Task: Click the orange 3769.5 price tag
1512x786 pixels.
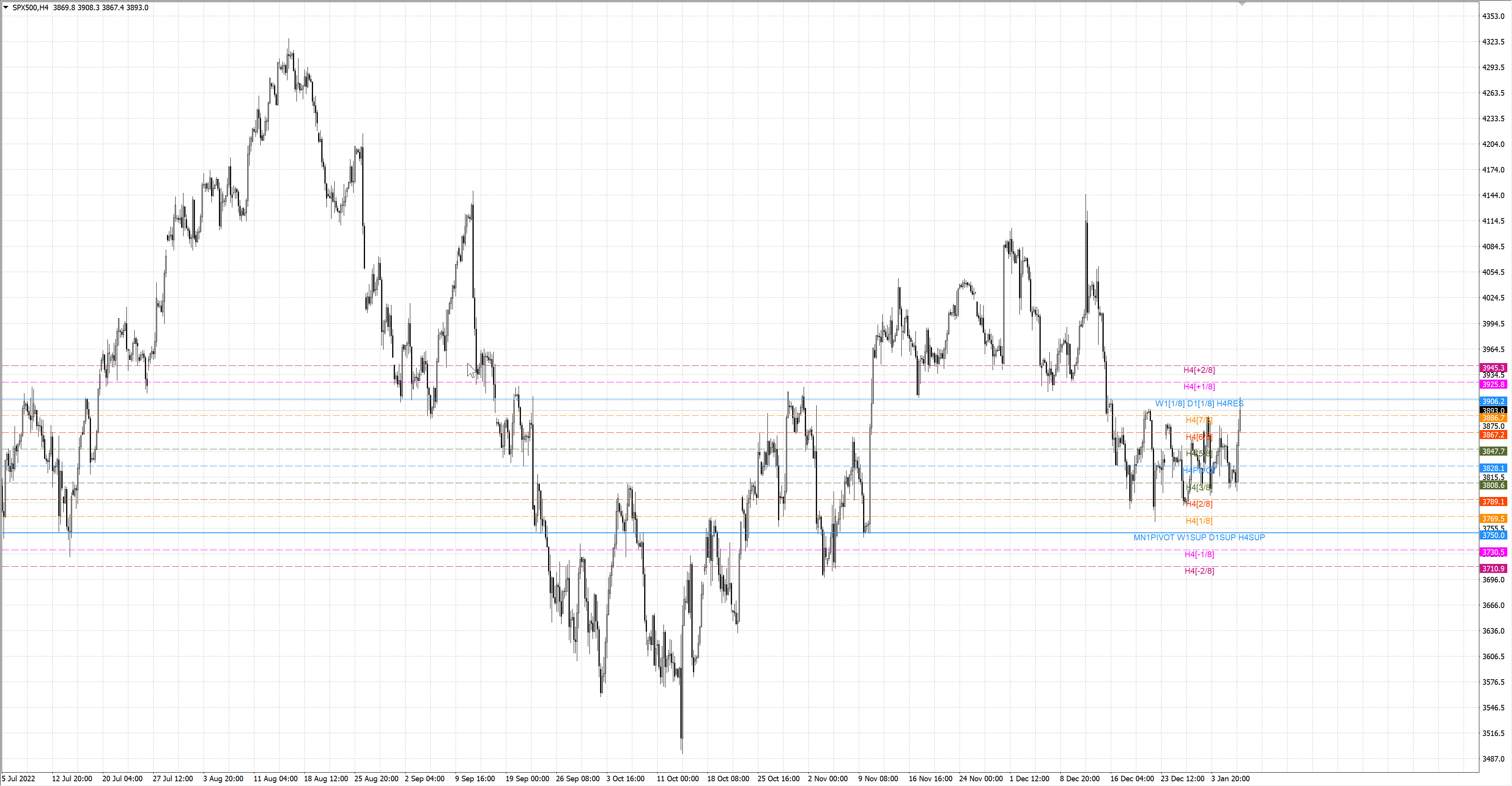Action: pyautogui.click(x=1493, y=519)
